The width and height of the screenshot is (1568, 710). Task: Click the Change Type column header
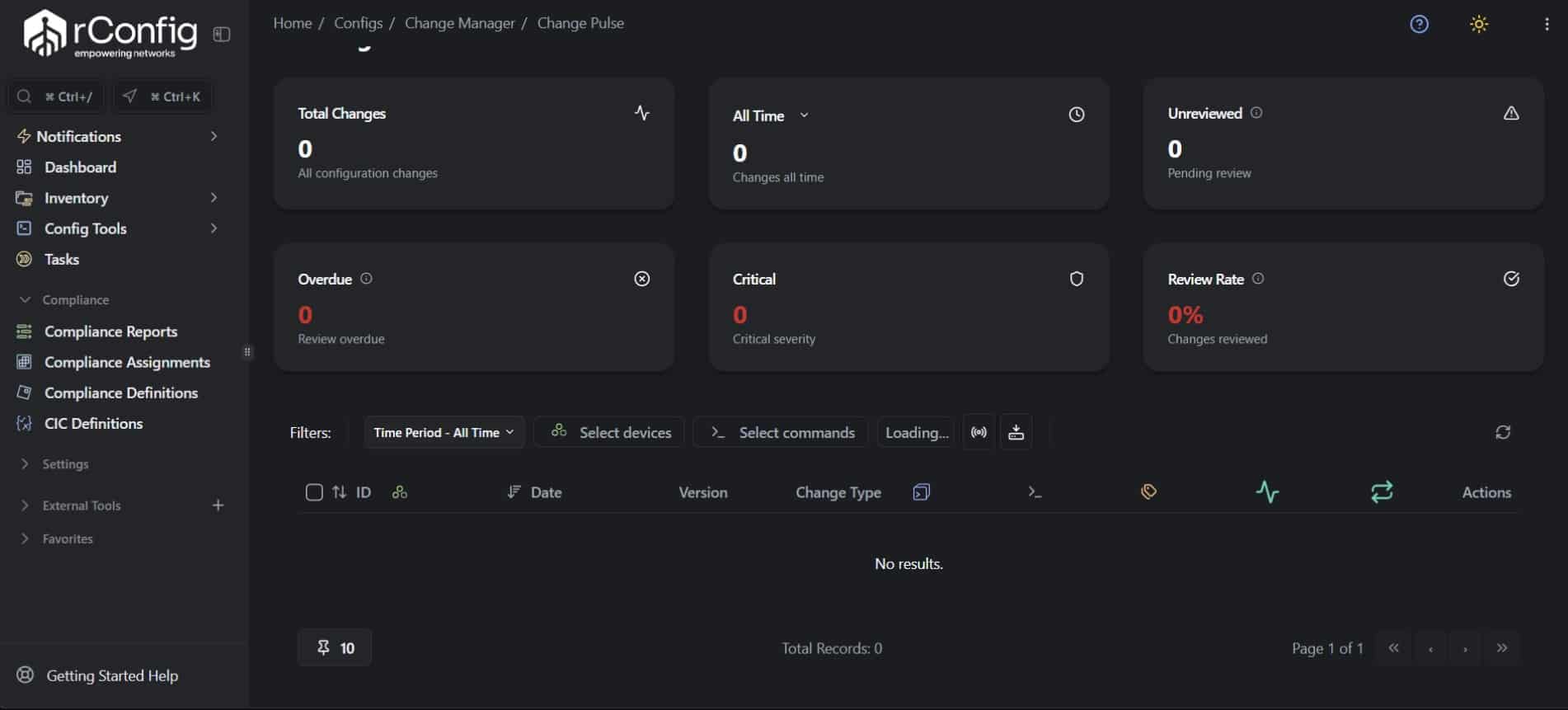[x=838, y=492]
